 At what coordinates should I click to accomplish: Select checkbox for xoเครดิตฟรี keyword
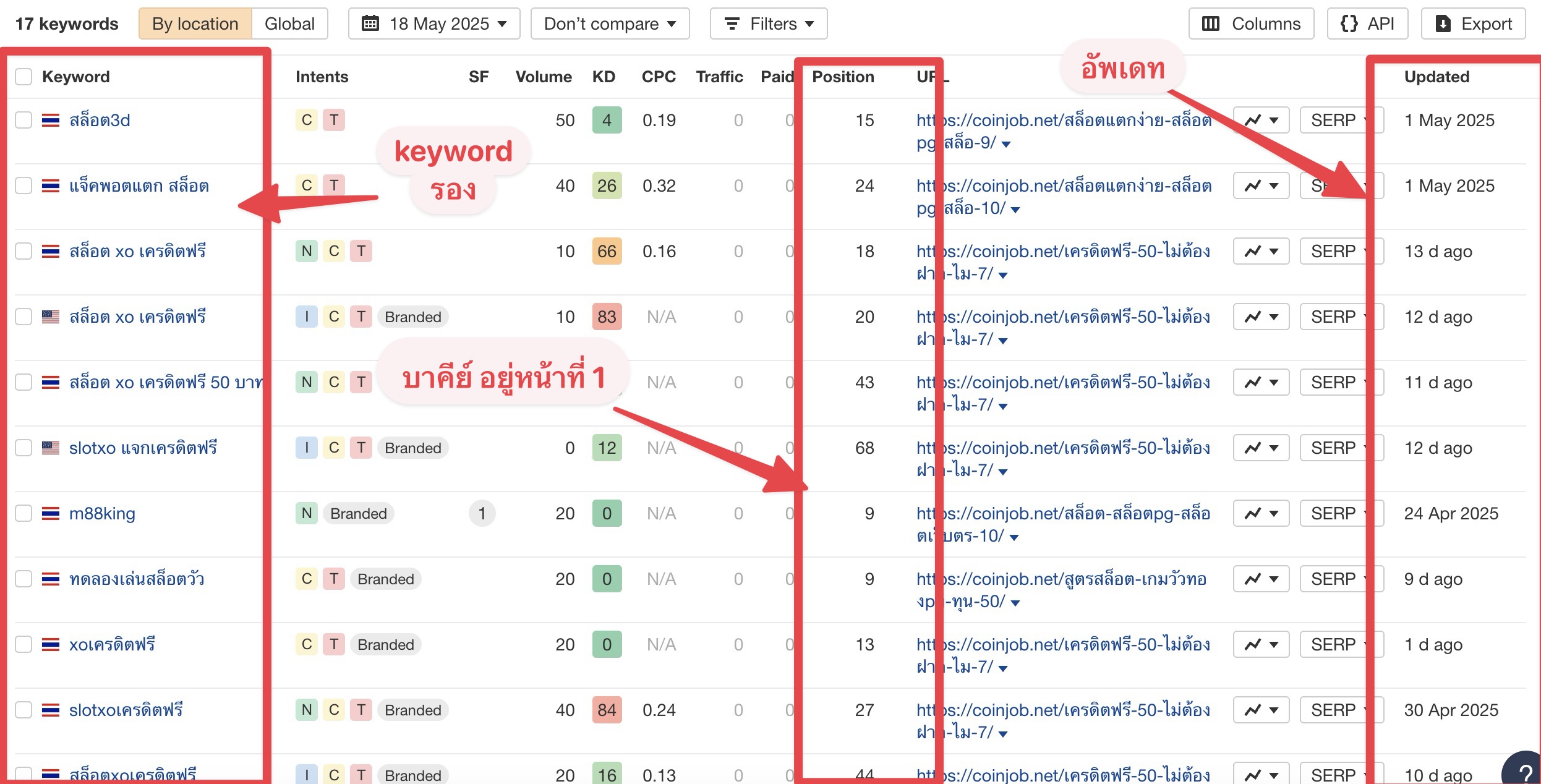23,644
